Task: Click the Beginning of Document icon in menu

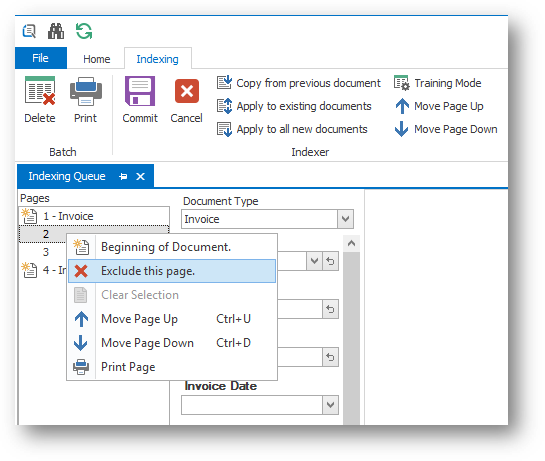Action: (81, 247)
